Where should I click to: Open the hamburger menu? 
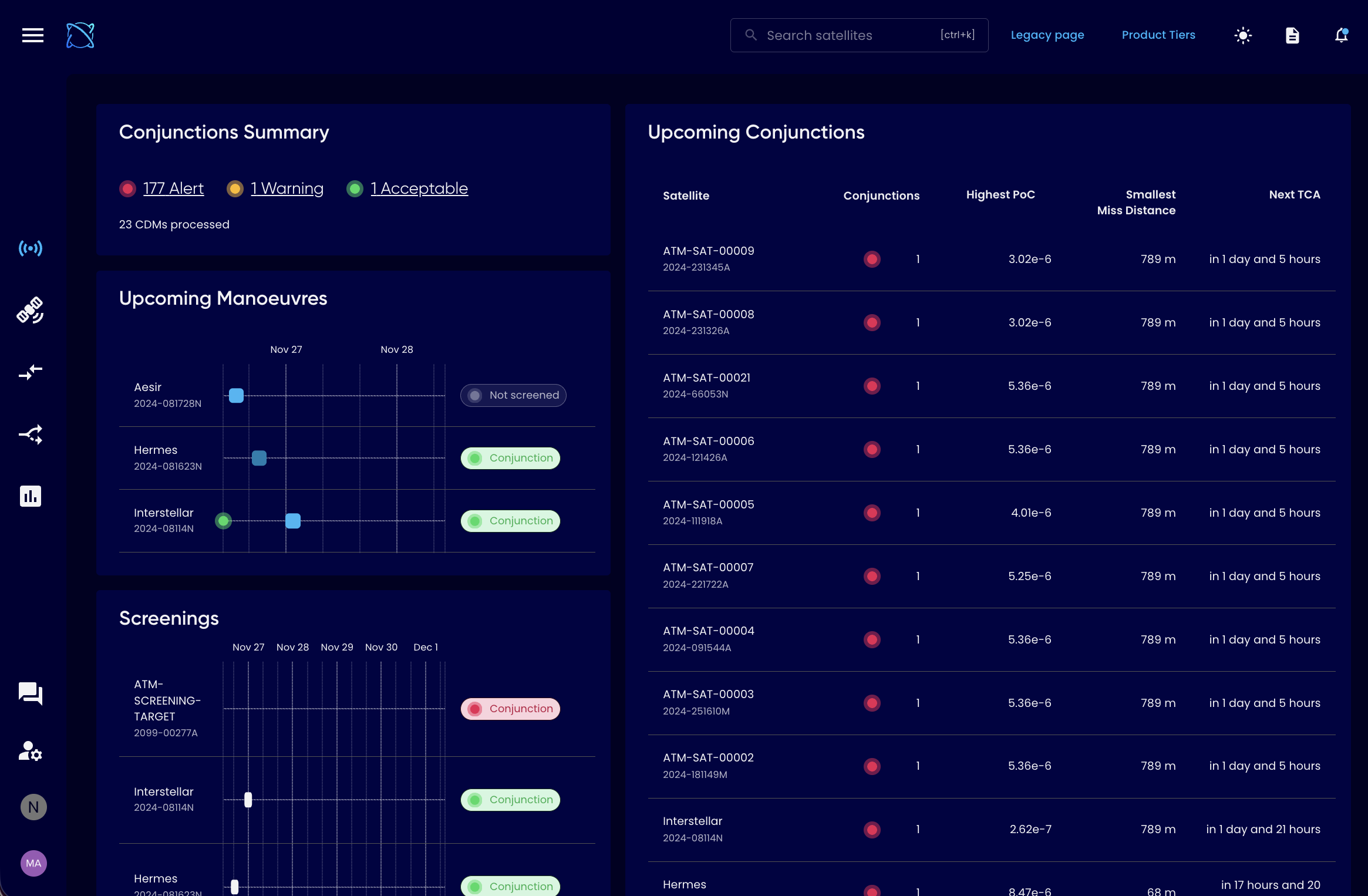pos(33,35)
